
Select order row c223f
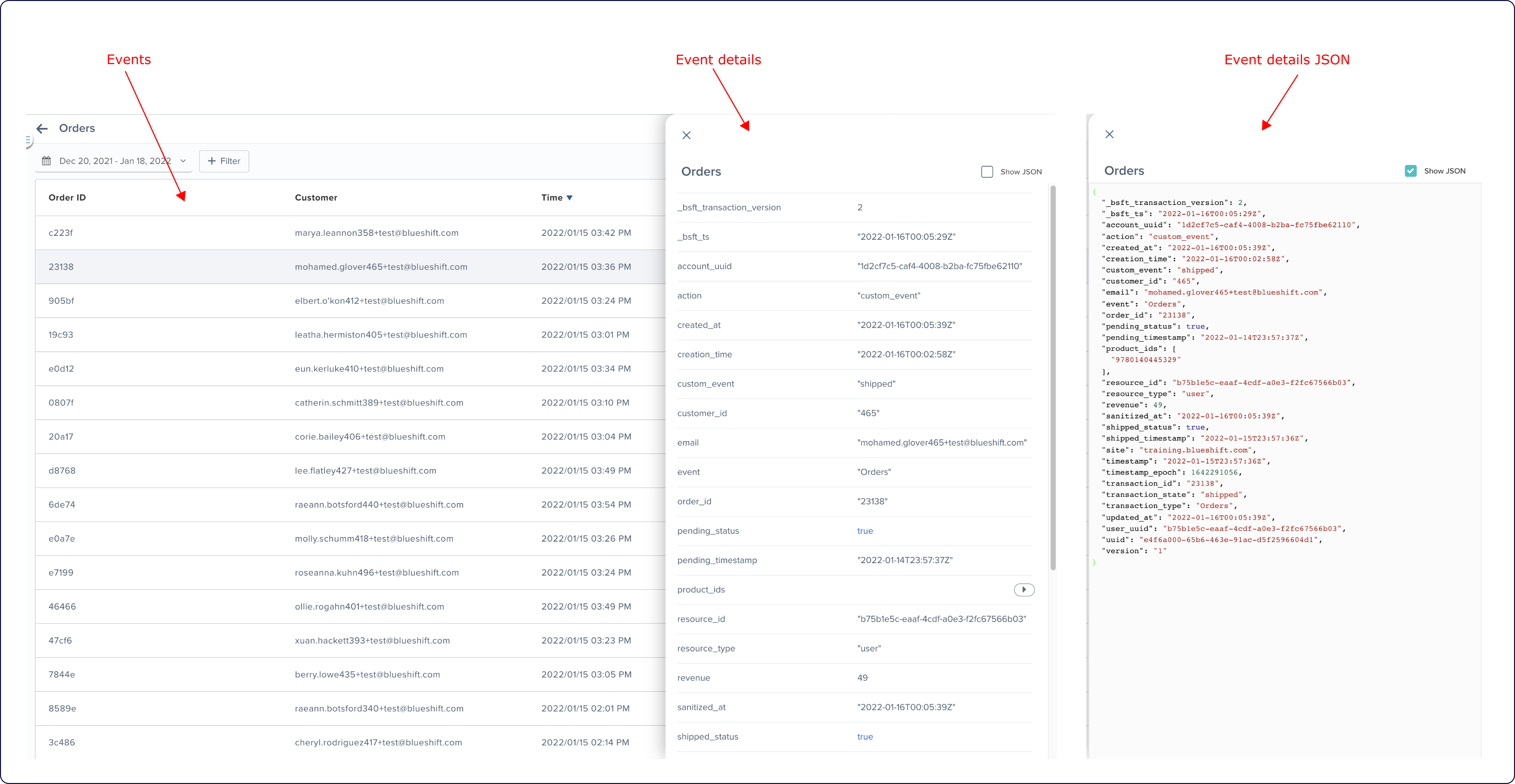click(350, 233)
